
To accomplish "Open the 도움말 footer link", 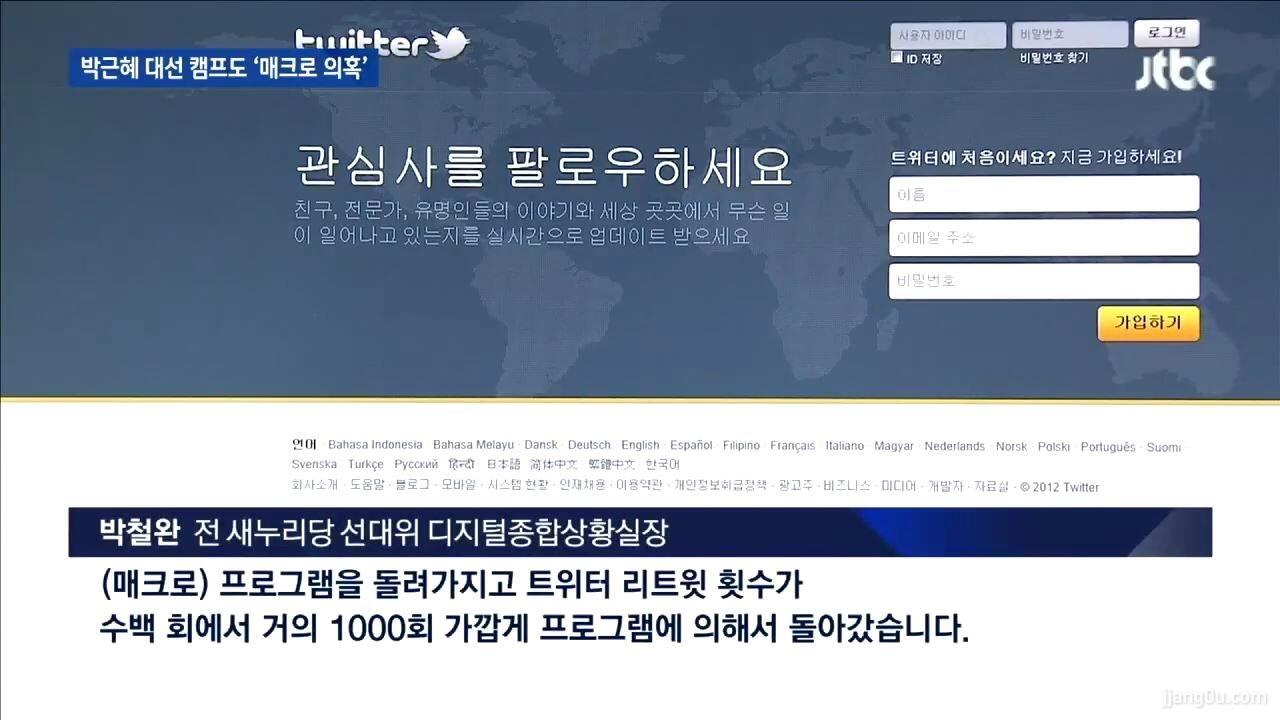I will (x=366, y=485).
